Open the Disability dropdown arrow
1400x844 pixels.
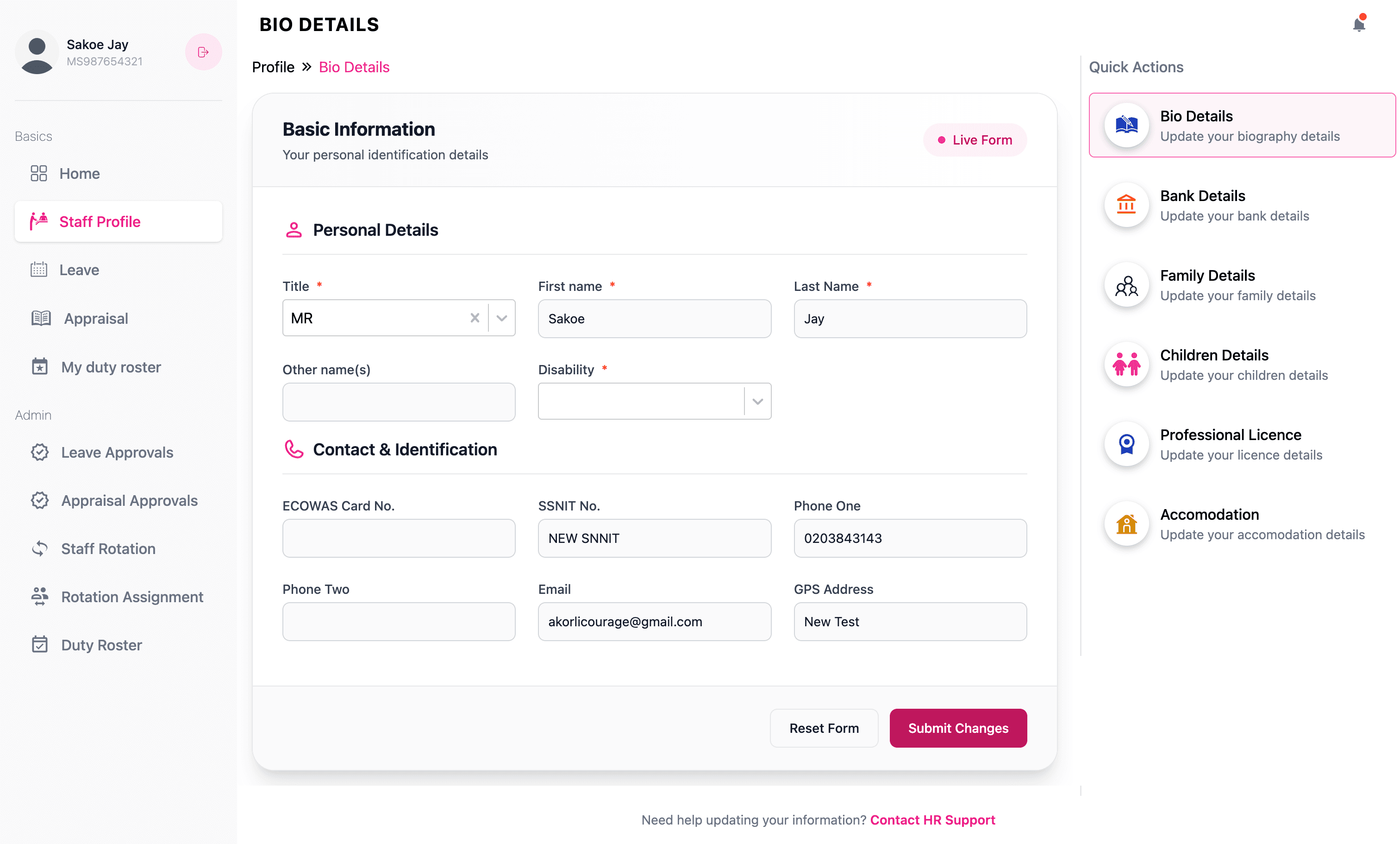(757, 401)
